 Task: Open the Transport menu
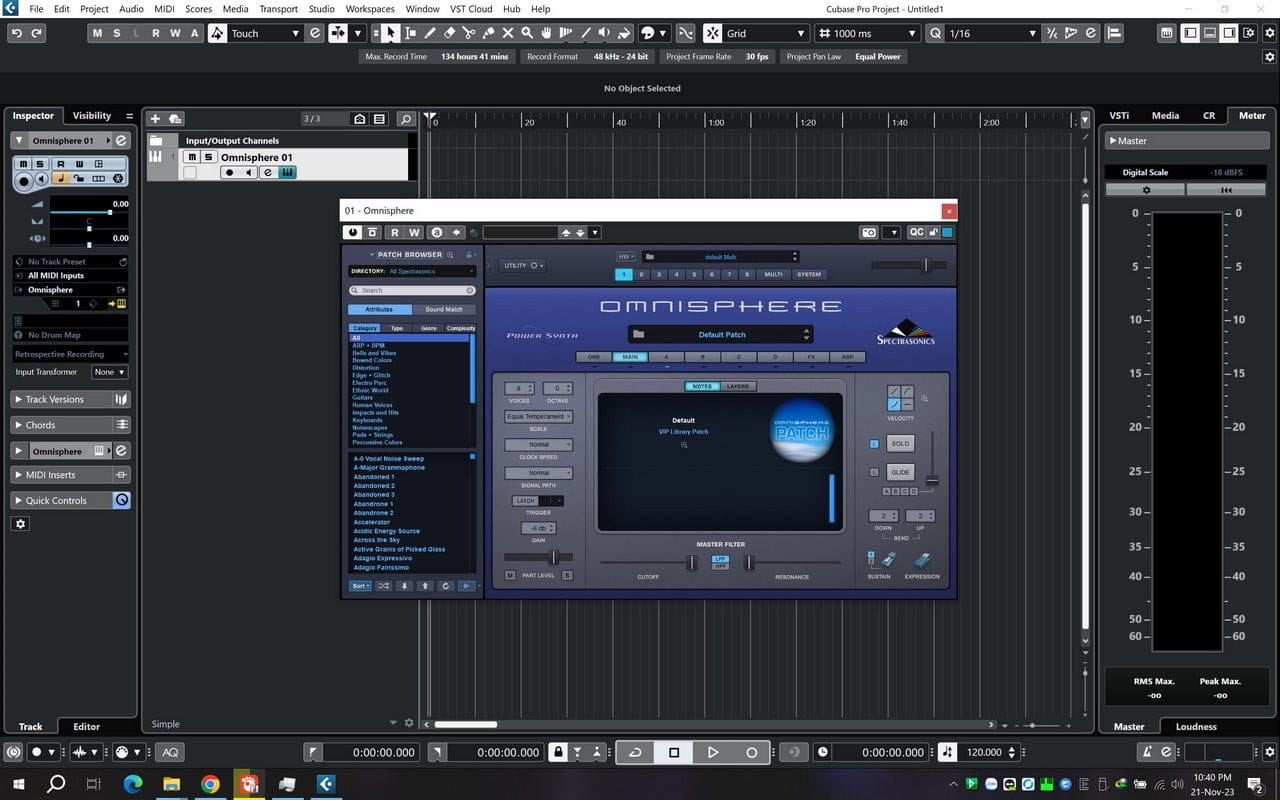coord(278,9)
